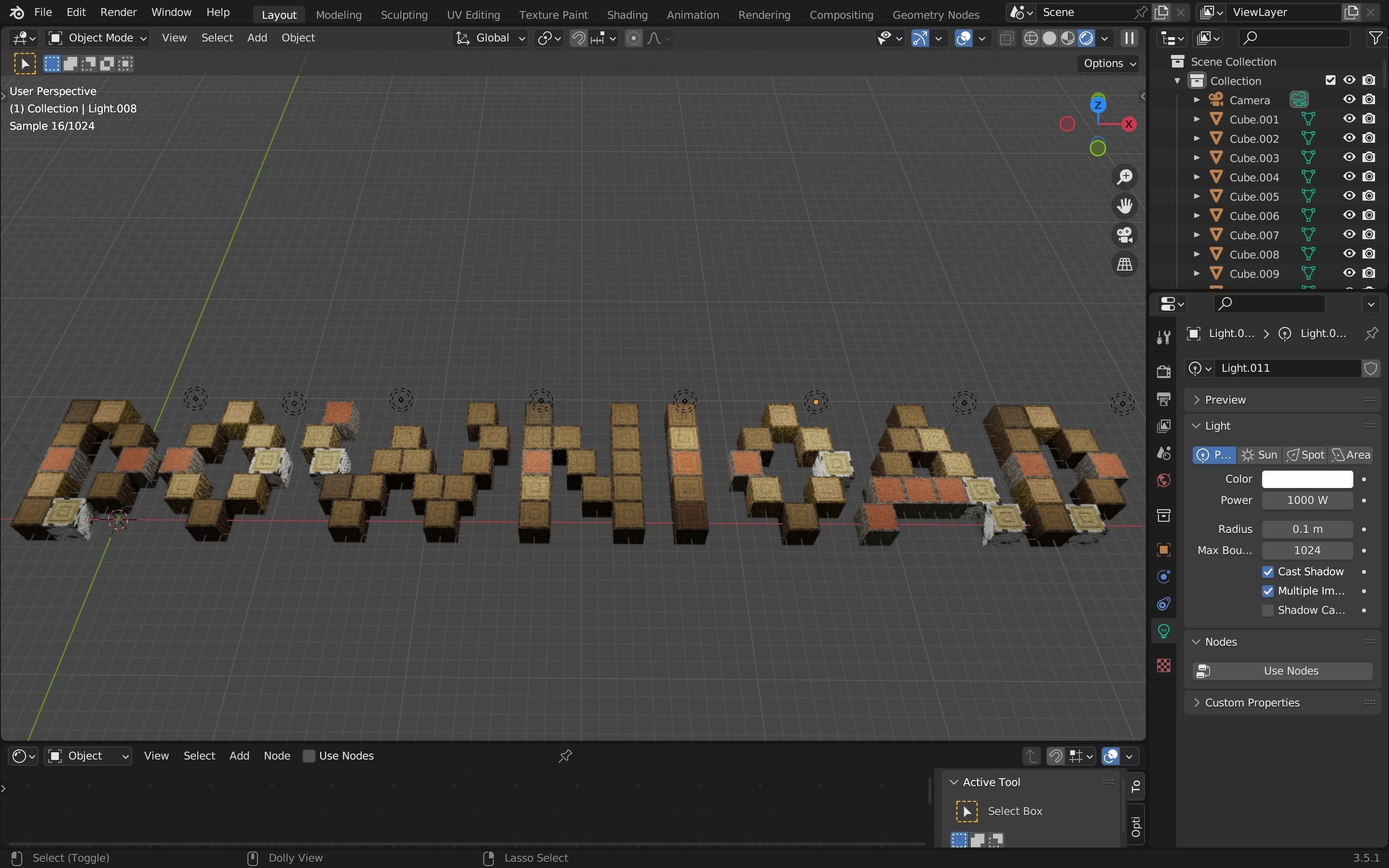Toggle the viewport overlays button

(x=963, y=39)
